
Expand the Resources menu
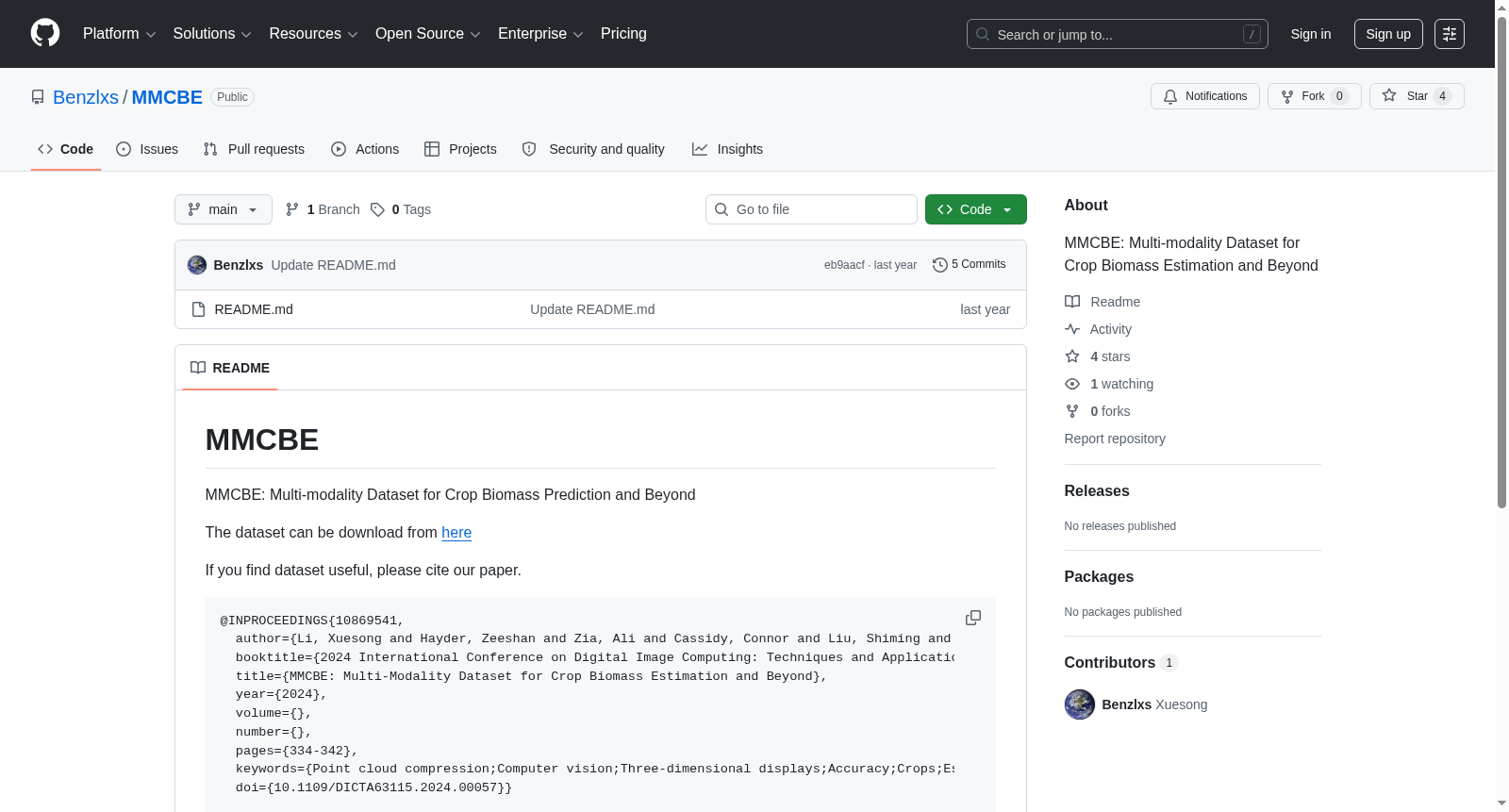point(313,34)
